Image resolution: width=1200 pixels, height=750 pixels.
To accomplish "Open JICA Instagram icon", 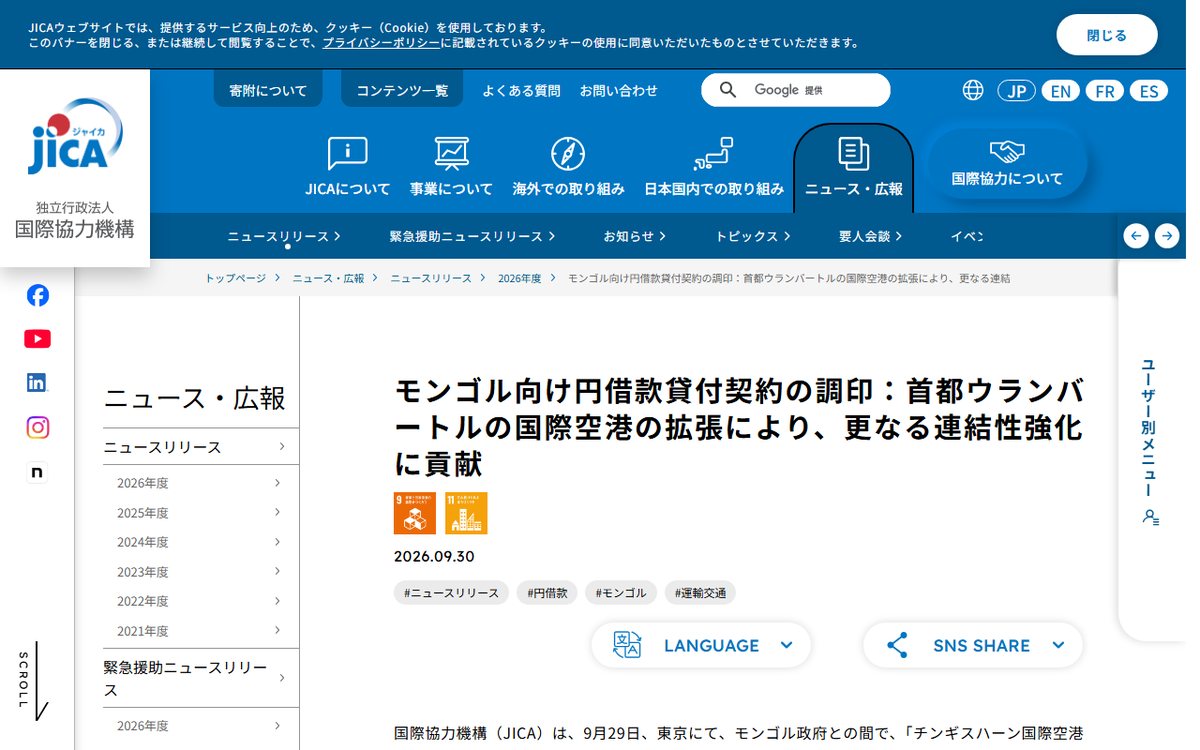I will click(x=37, y=427).
